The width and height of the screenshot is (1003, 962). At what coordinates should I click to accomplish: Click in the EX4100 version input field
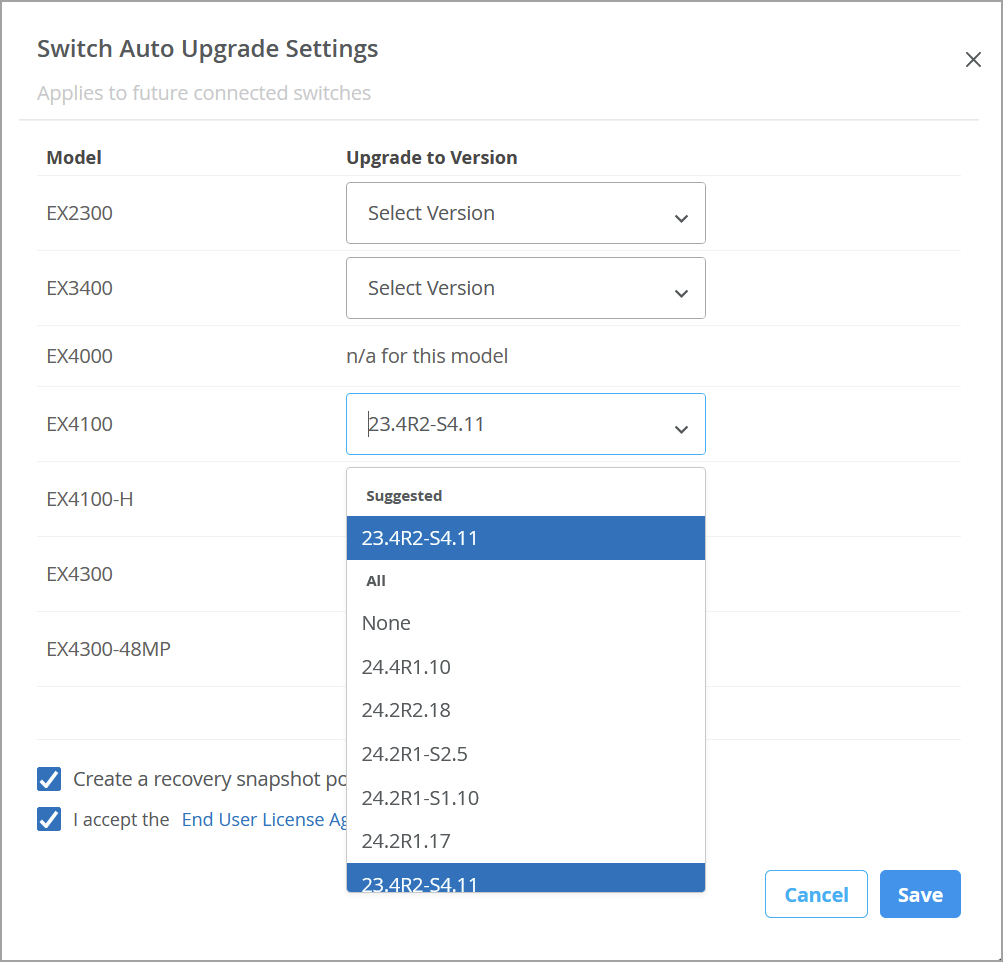500,424
